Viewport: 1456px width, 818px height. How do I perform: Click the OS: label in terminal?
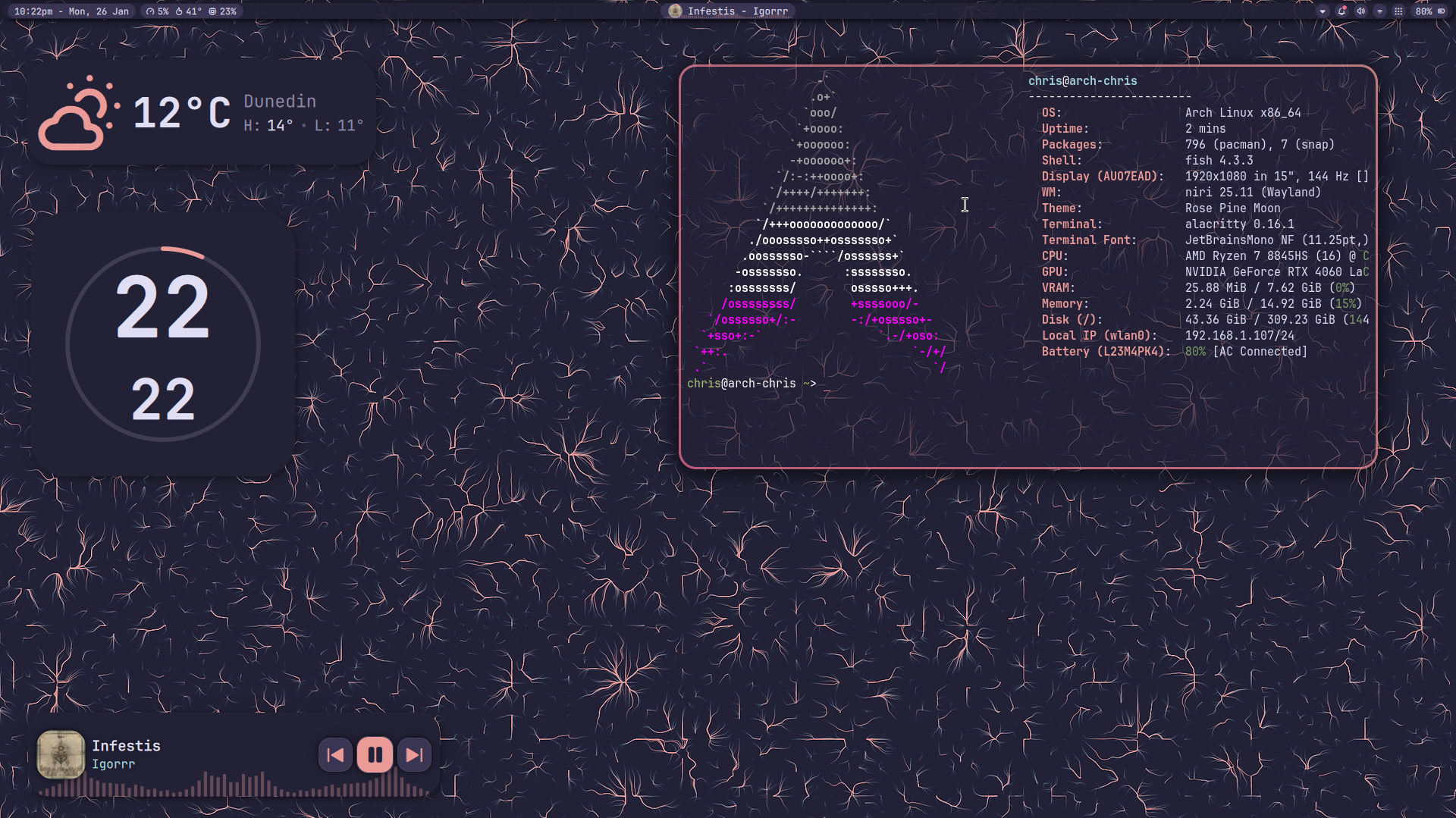coord(1052,113)
